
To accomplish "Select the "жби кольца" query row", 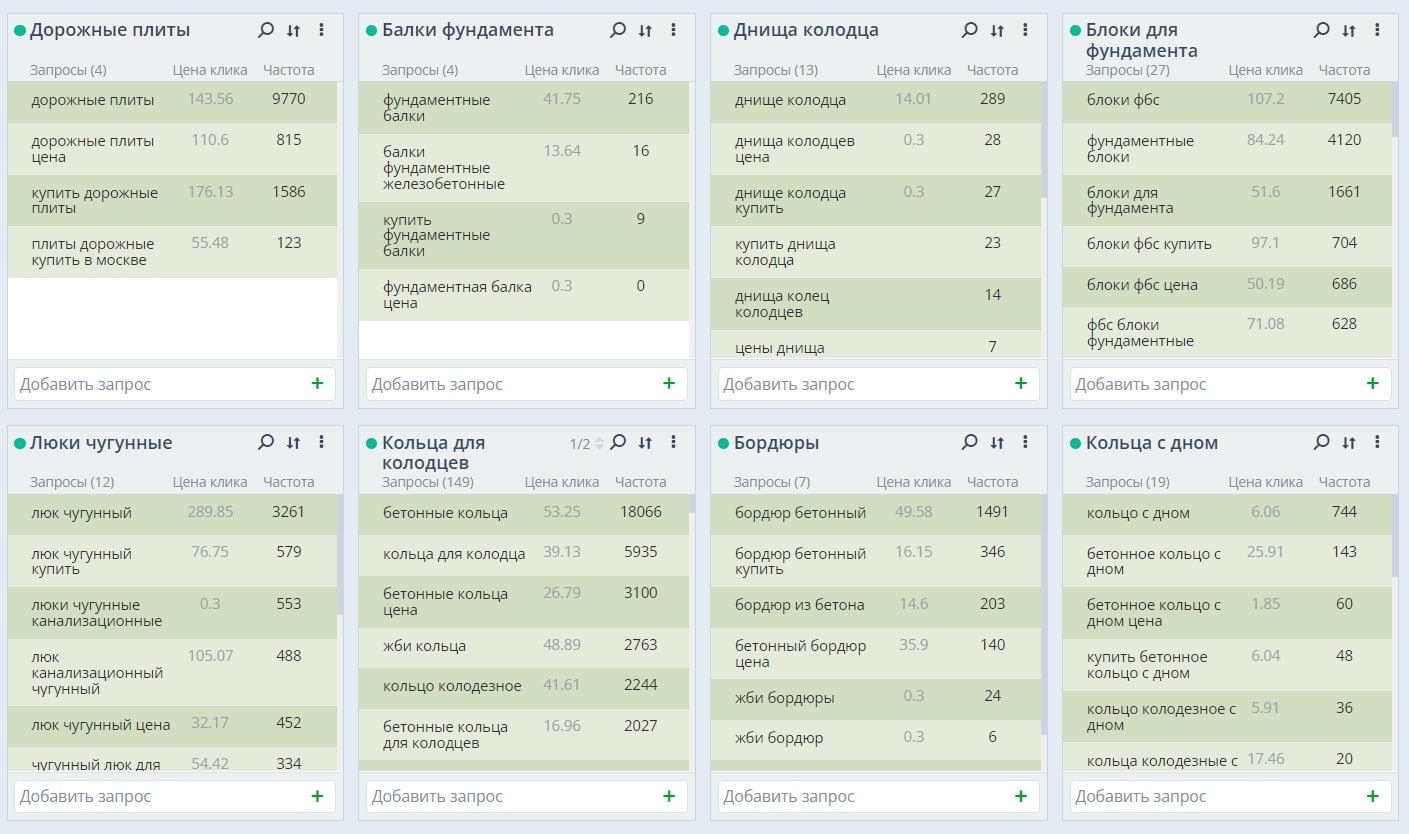I will pos(424,646).
